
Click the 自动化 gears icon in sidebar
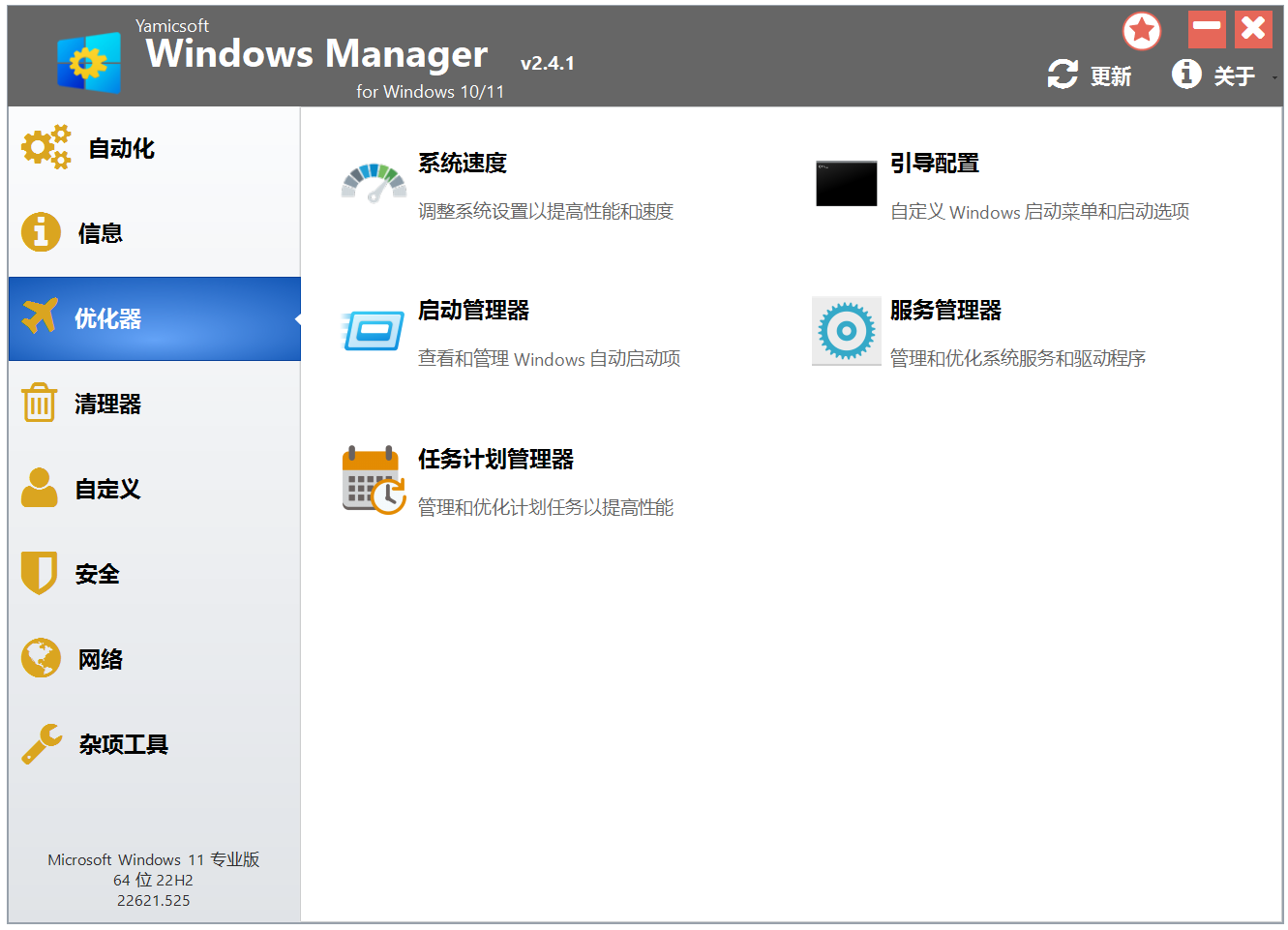(x=46, y=147)
